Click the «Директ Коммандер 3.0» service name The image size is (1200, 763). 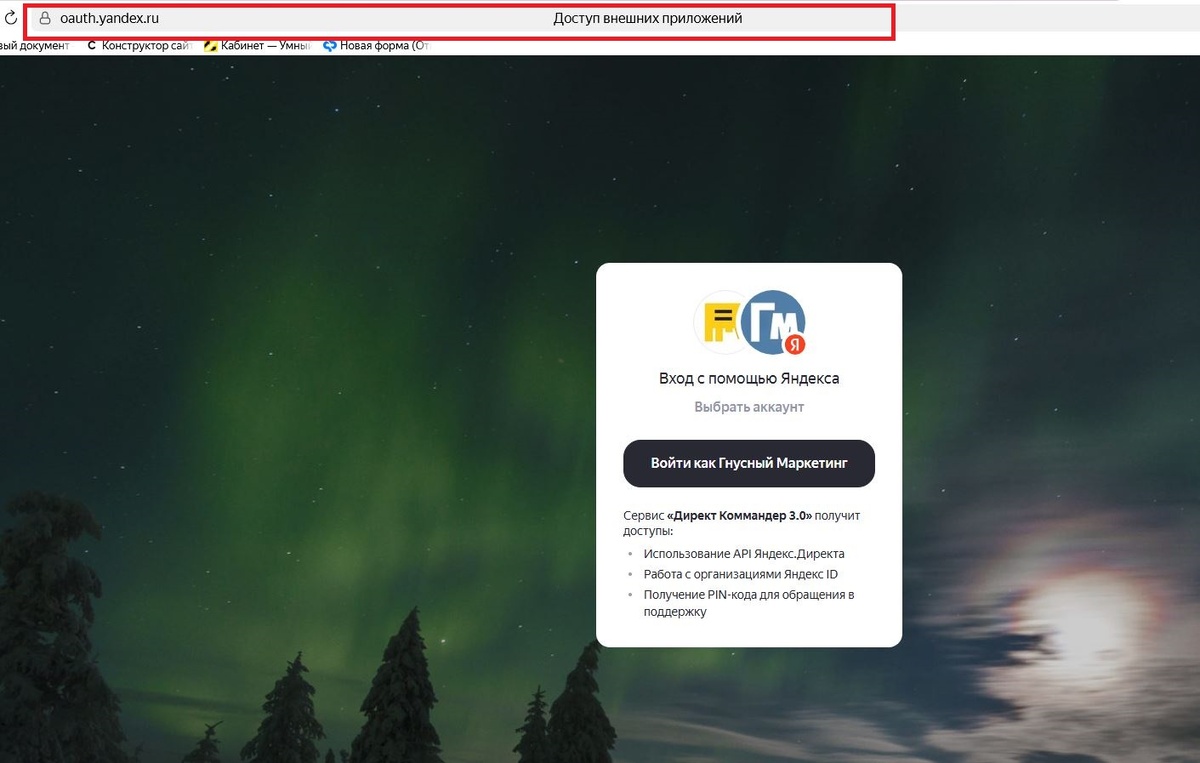click(739, 516)
